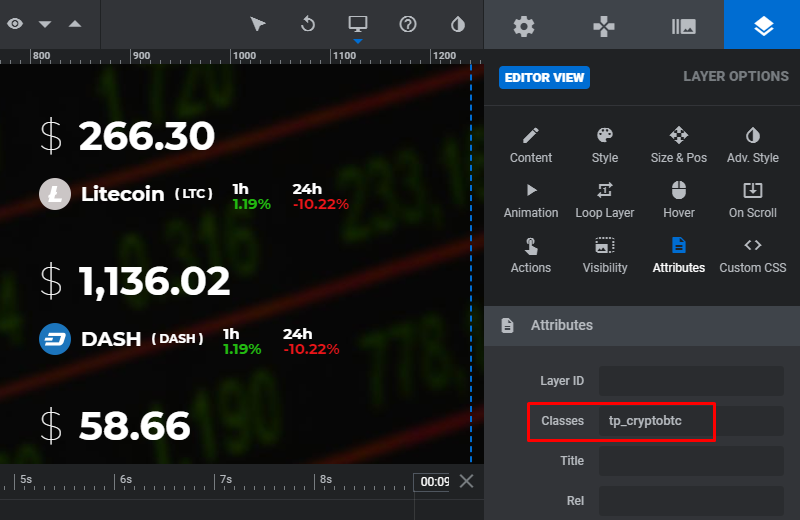Open the slide background image tab

684,26
